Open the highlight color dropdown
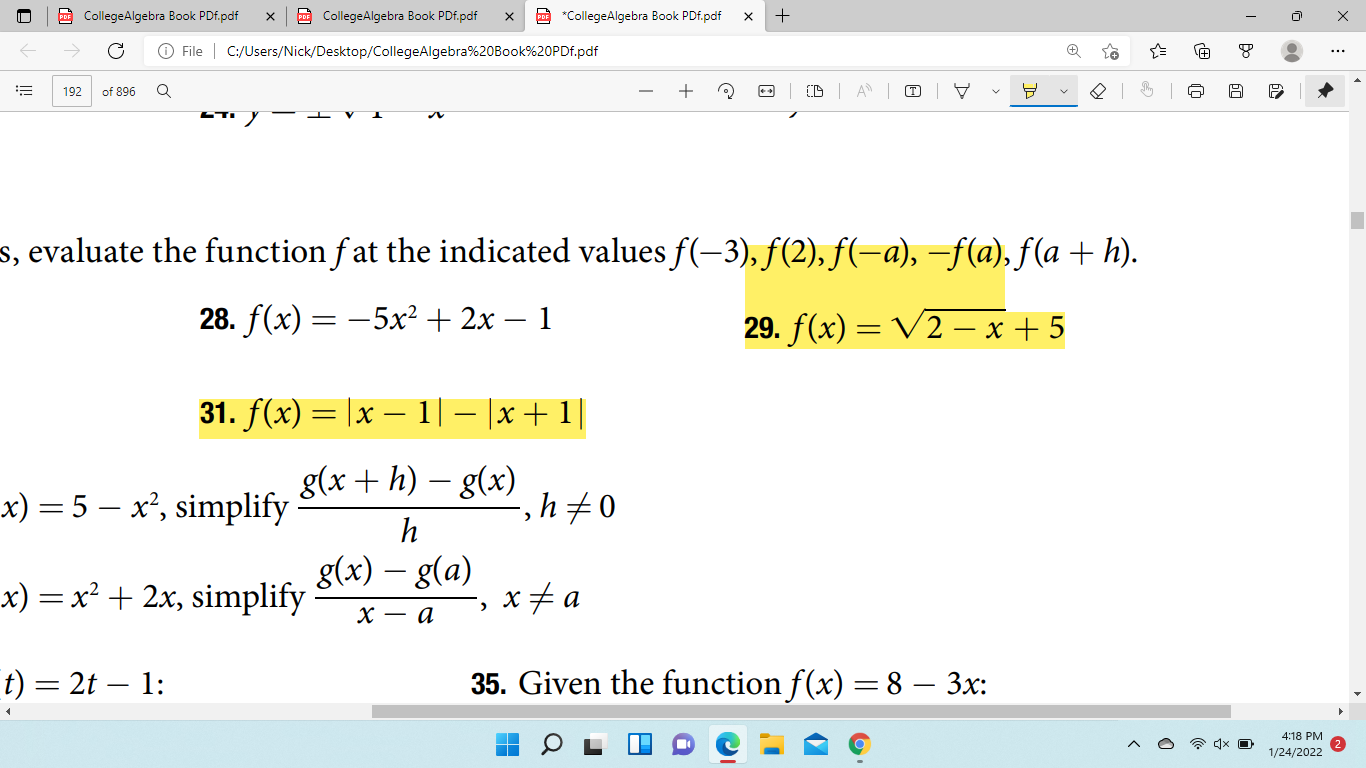 (1064, 90)
